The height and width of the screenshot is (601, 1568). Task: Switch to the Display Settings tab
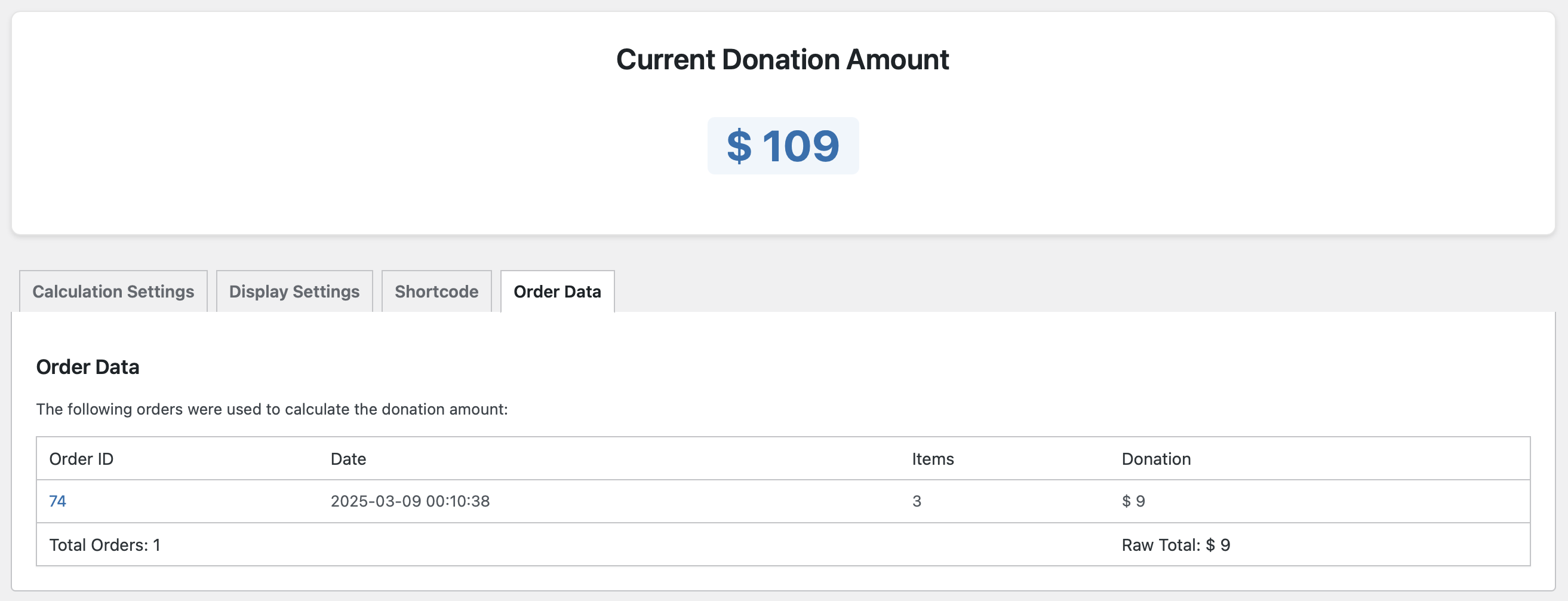tap(294, 292)
